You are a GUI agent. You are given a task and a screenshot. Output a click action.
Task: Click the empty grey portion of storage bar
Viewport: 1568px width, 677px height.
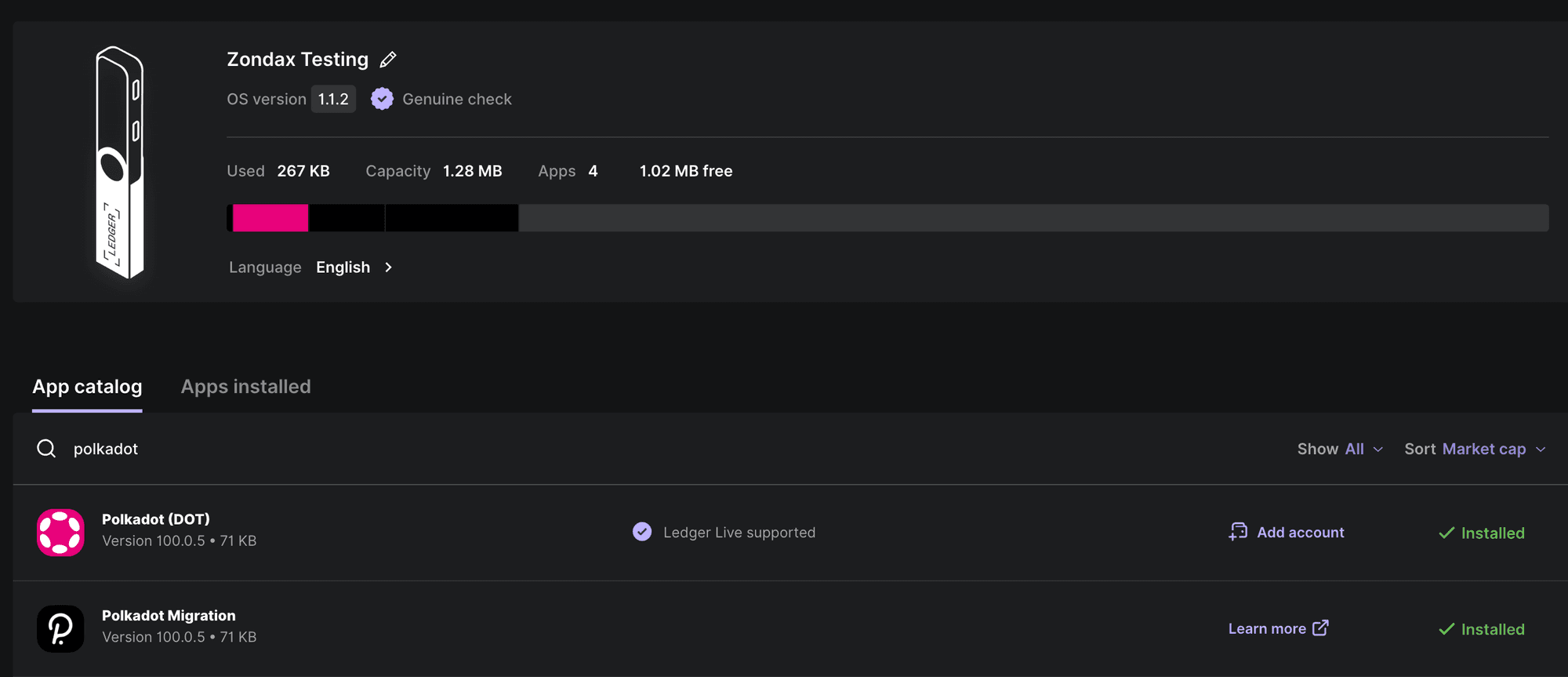(1033, 218)
